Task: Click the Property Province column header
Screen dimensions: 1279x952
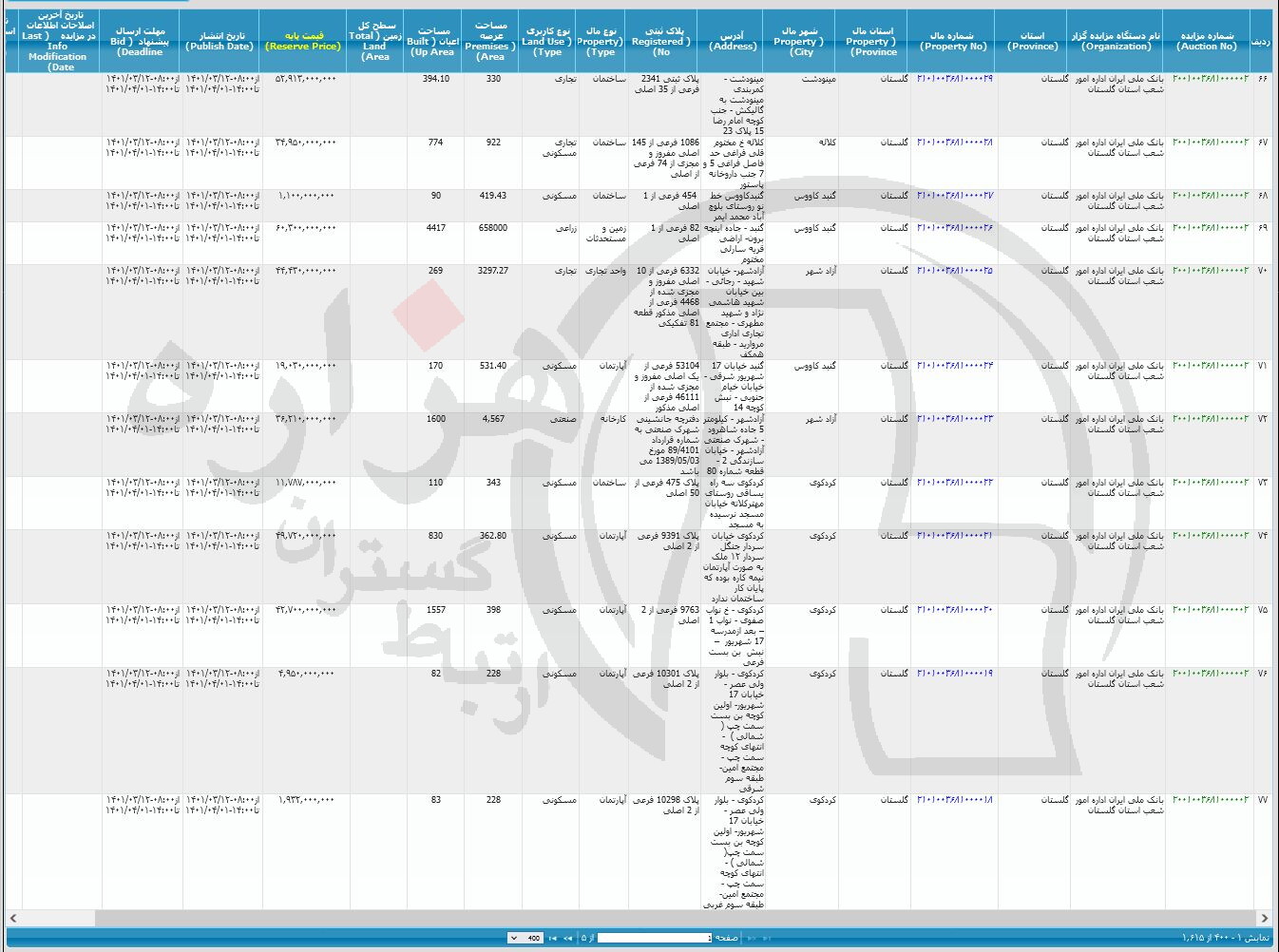Action: point(872,41)
